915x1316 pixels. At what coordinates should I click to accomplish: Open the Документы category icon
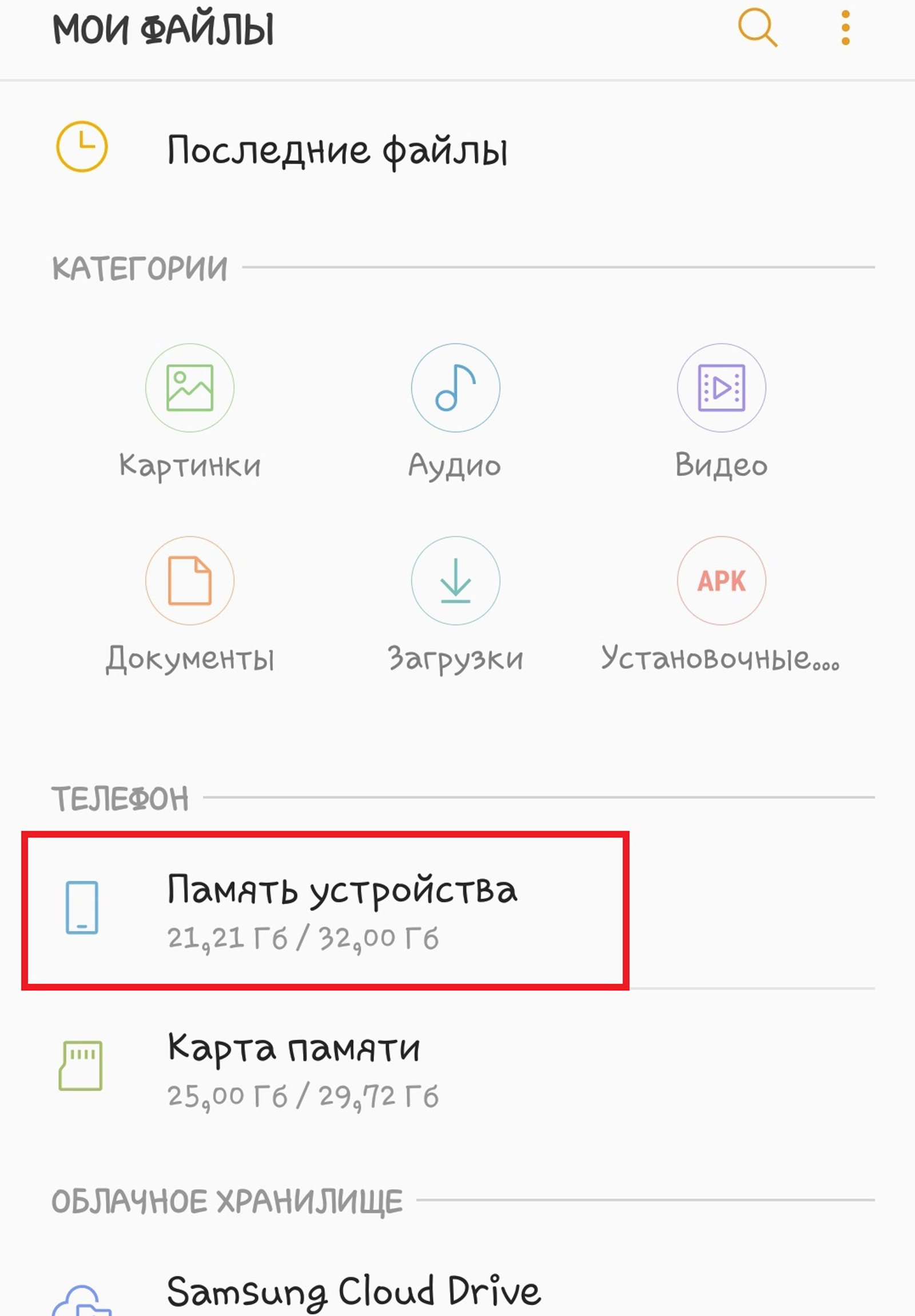[x=190, y=580]
